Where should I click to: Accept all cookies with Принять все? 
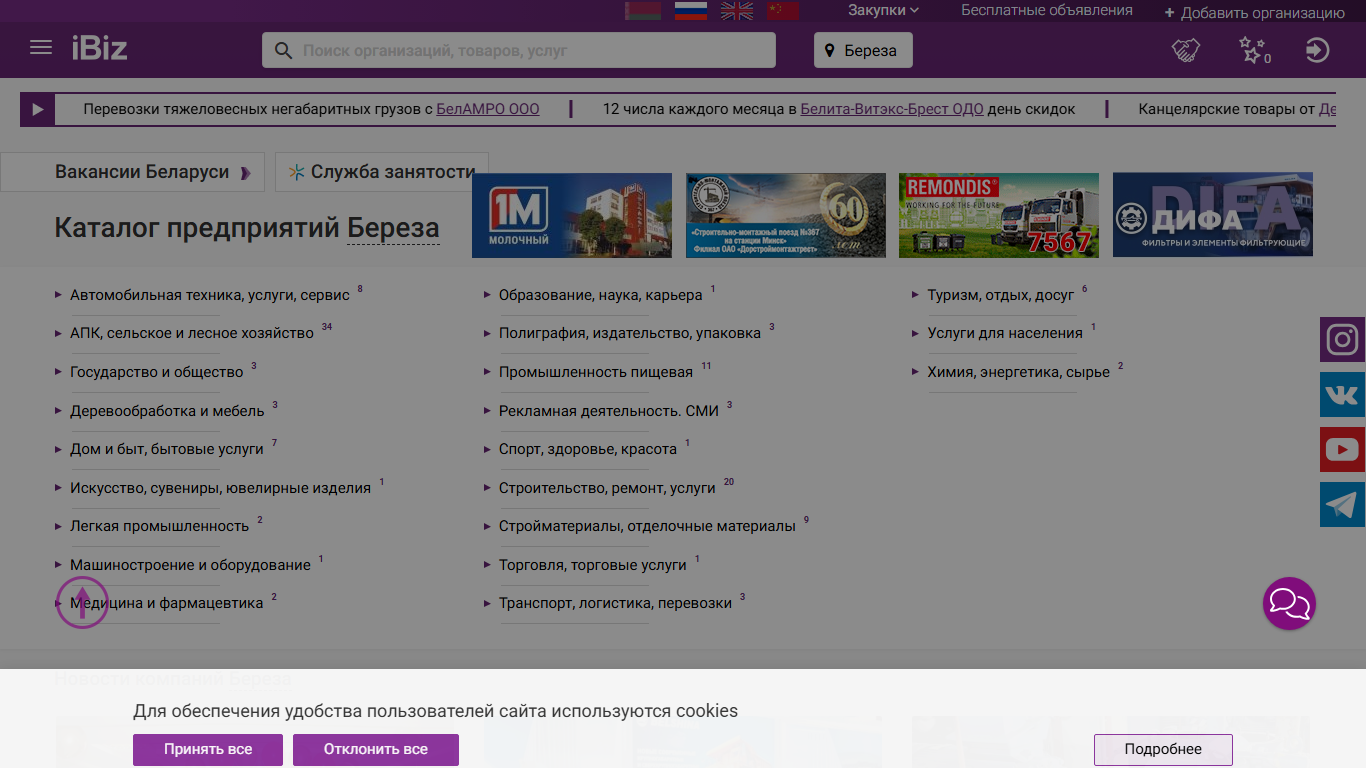click(208, 749)
